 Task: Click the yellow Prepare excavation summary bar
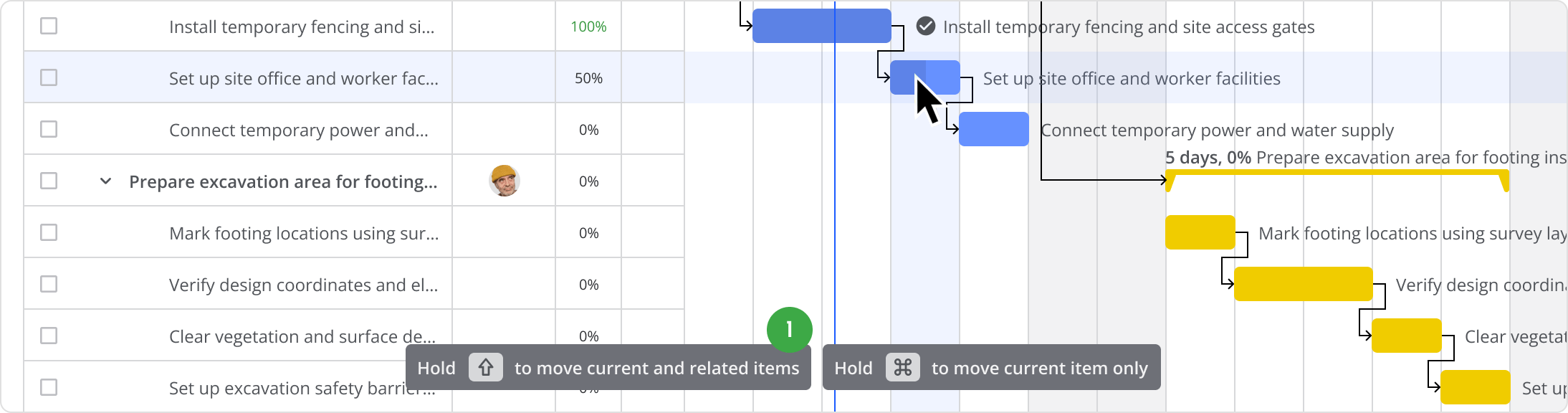pos(1337,174)
